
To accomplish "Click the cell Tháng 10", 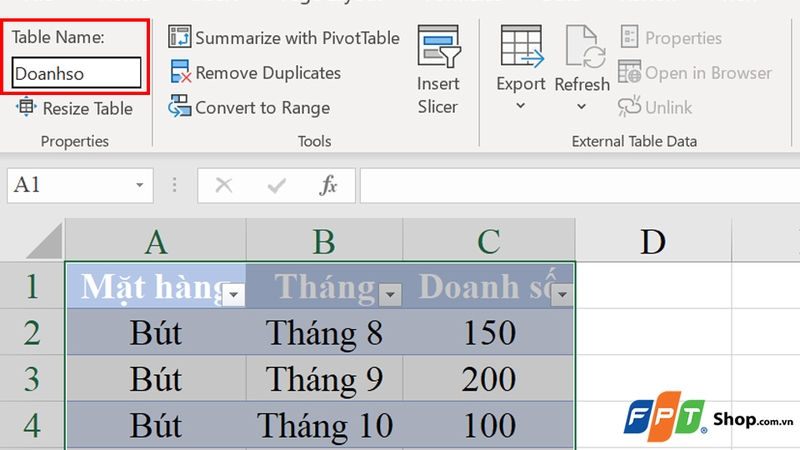I will (x=324, y=424).
